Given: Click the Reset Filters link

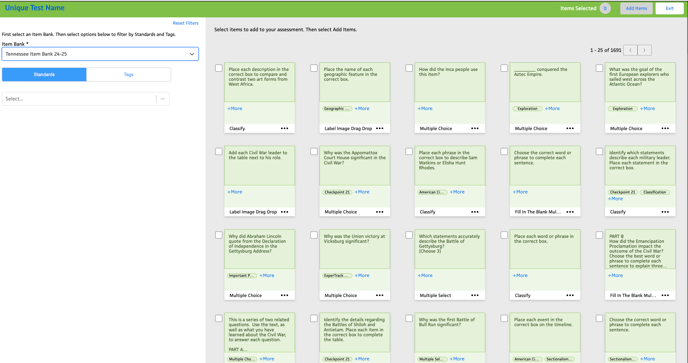Looking at the screenshot, I should click(186, 23).
